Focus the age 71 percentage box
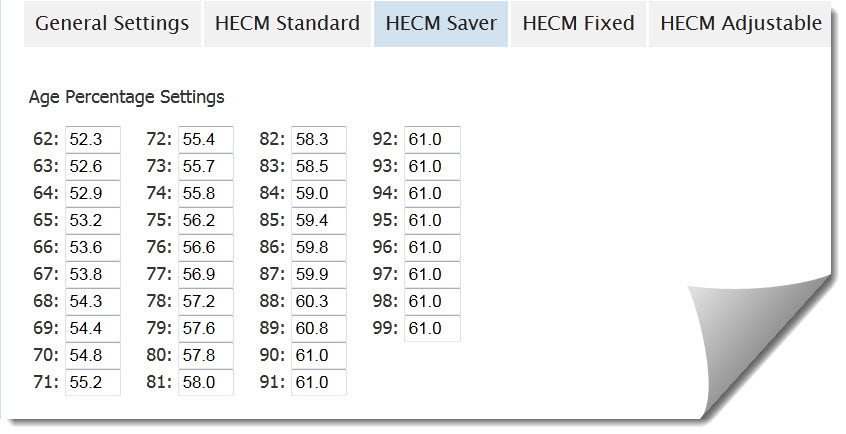This screenshot has width=846, height=434. (x=93, y=383)
